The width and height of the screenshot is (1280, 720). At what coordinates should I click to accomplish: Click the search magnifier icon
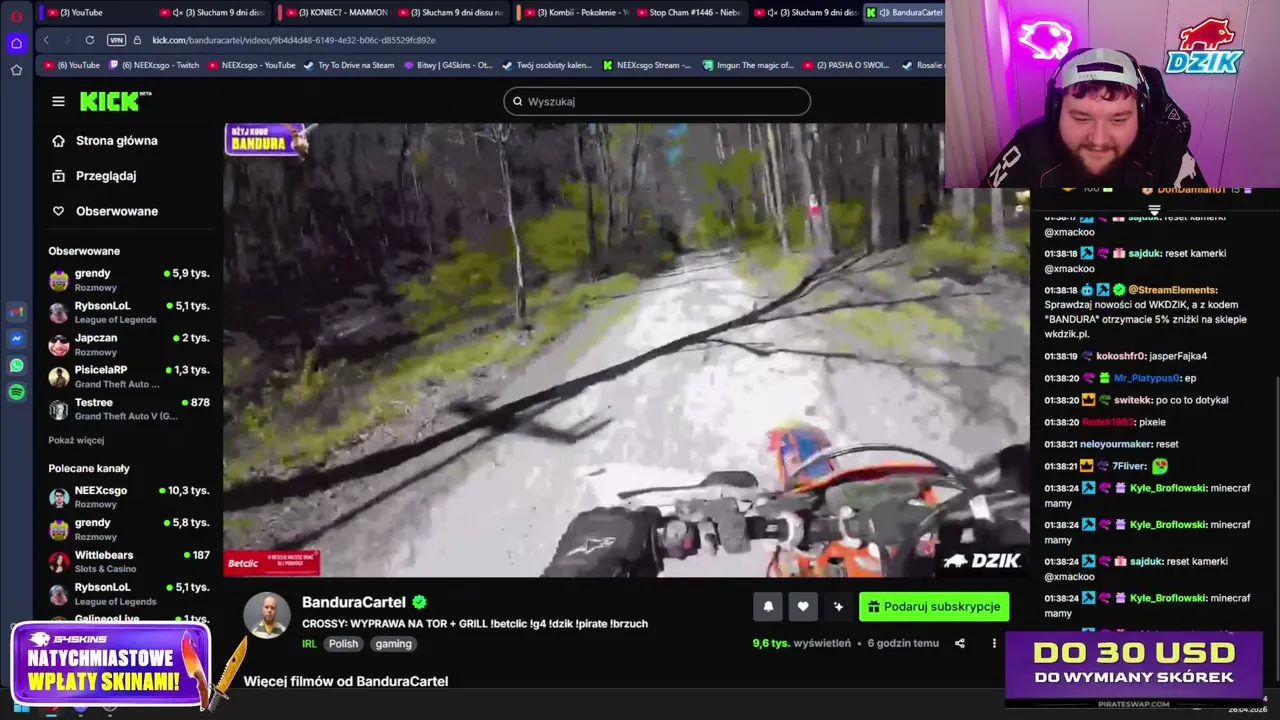(x=517, y=101)
